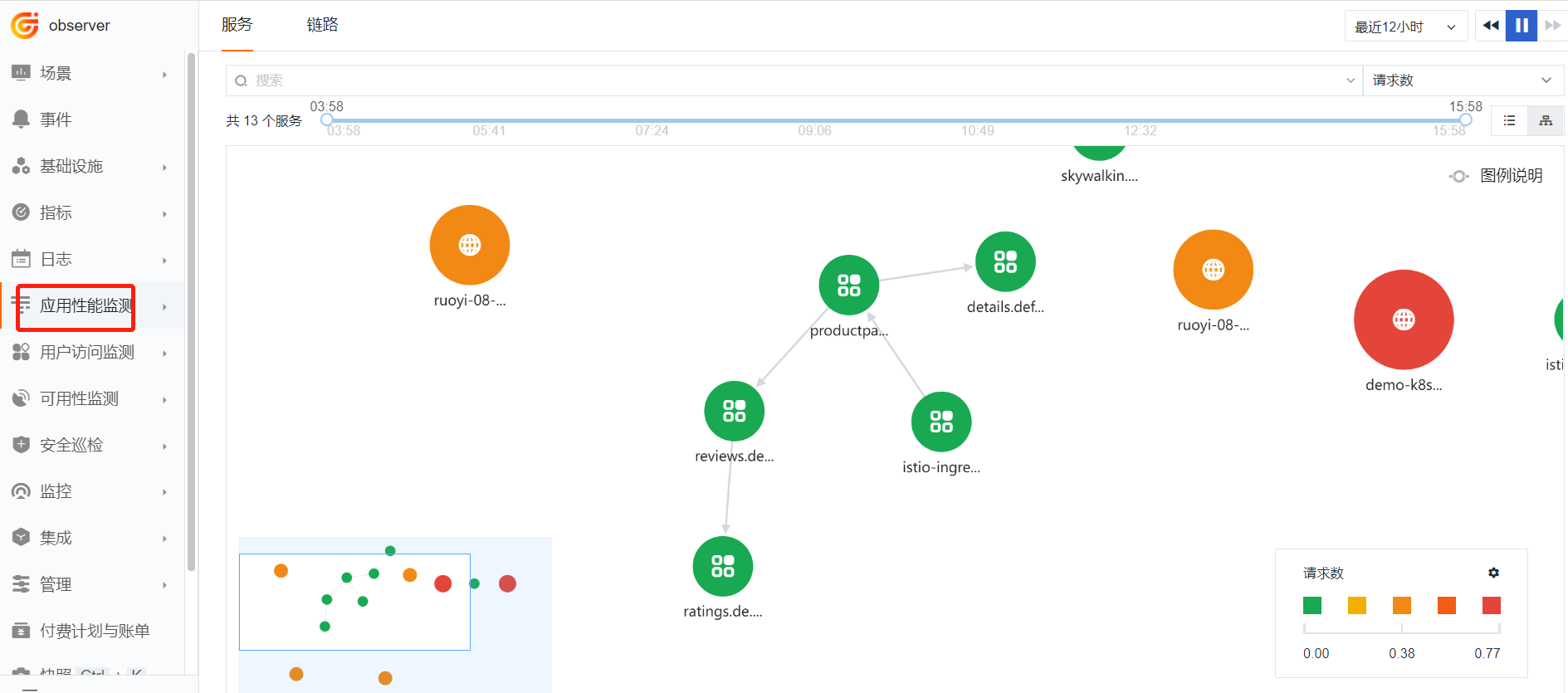Expand the 场景 submenu arrow
Image resolution: width=1568 pixels, height=693 pixels.
(x=164, y=75)
